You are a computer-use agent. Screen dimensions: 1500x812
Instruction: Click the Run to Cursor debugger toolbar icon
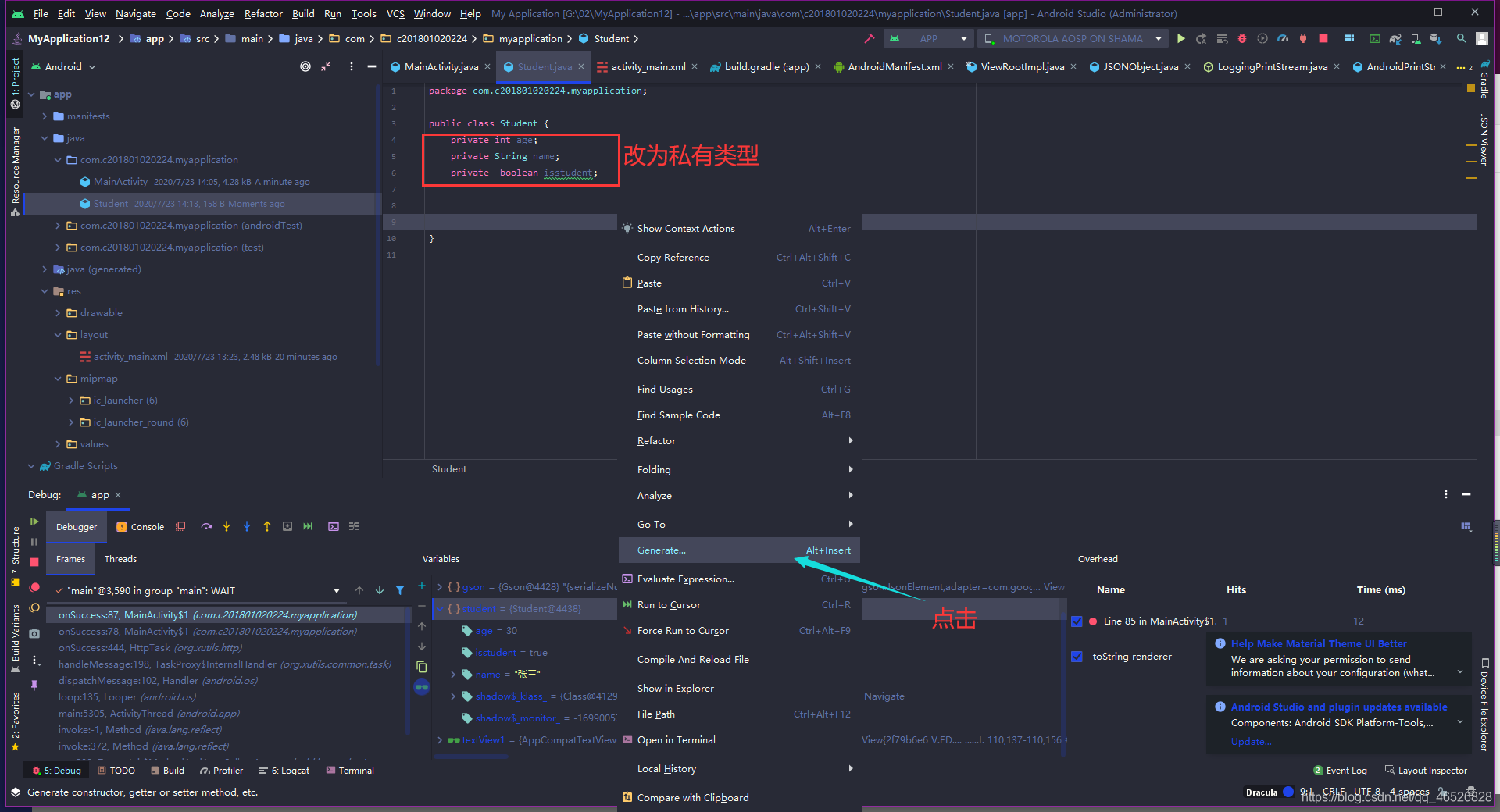point(308,526)
